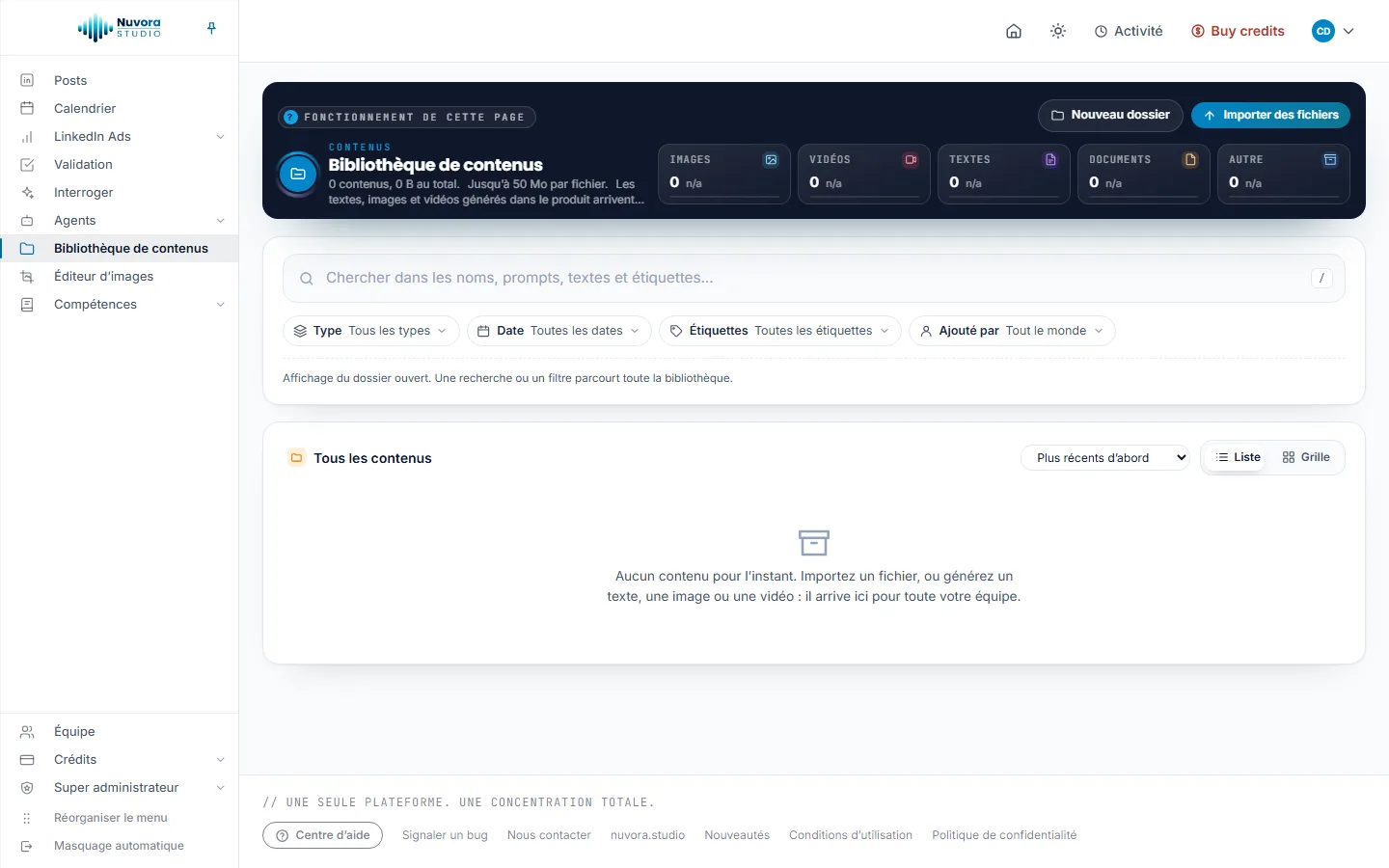Click Nous contacter link
The height and width of the screenshot is (868, 1389).
549,835
